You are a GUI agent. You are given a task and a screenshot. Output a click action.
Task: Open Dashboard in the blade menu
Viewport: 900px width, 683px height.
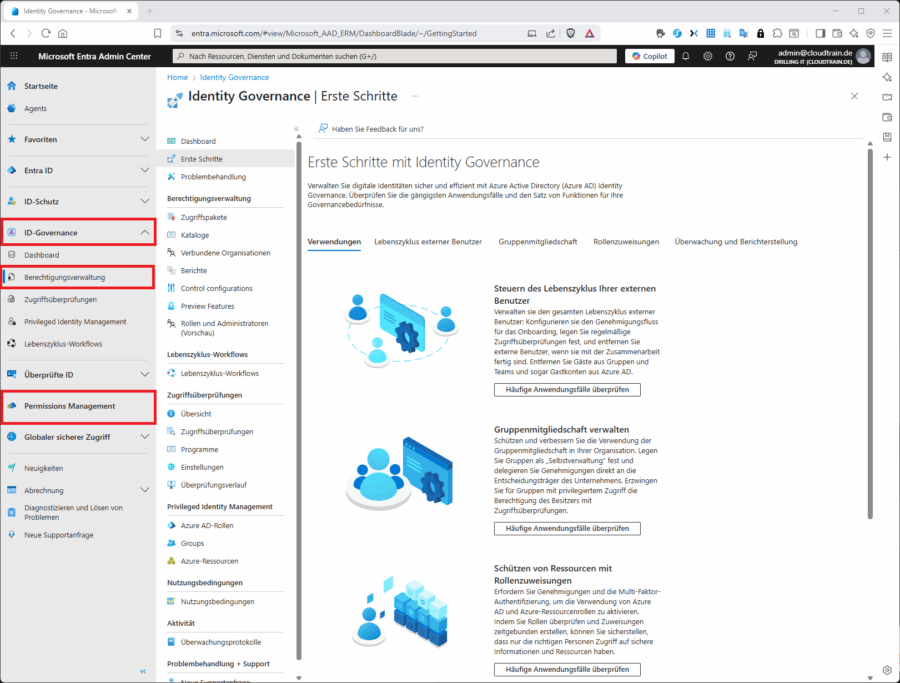(x=198, y=141)
